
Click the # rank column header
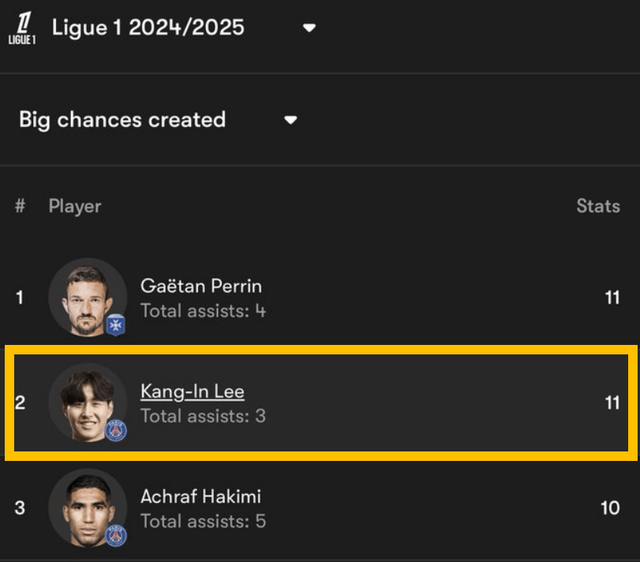click(x=20, y=206)
